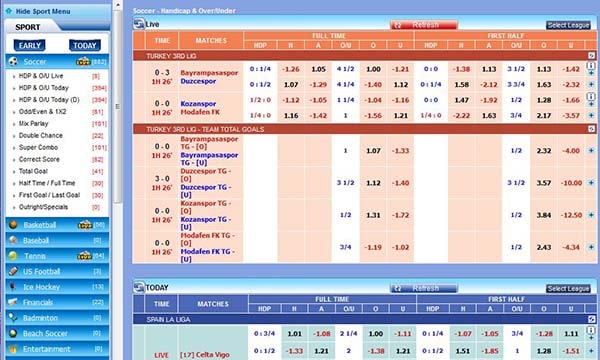Select the TODAY market tab

tap(85, 46)
